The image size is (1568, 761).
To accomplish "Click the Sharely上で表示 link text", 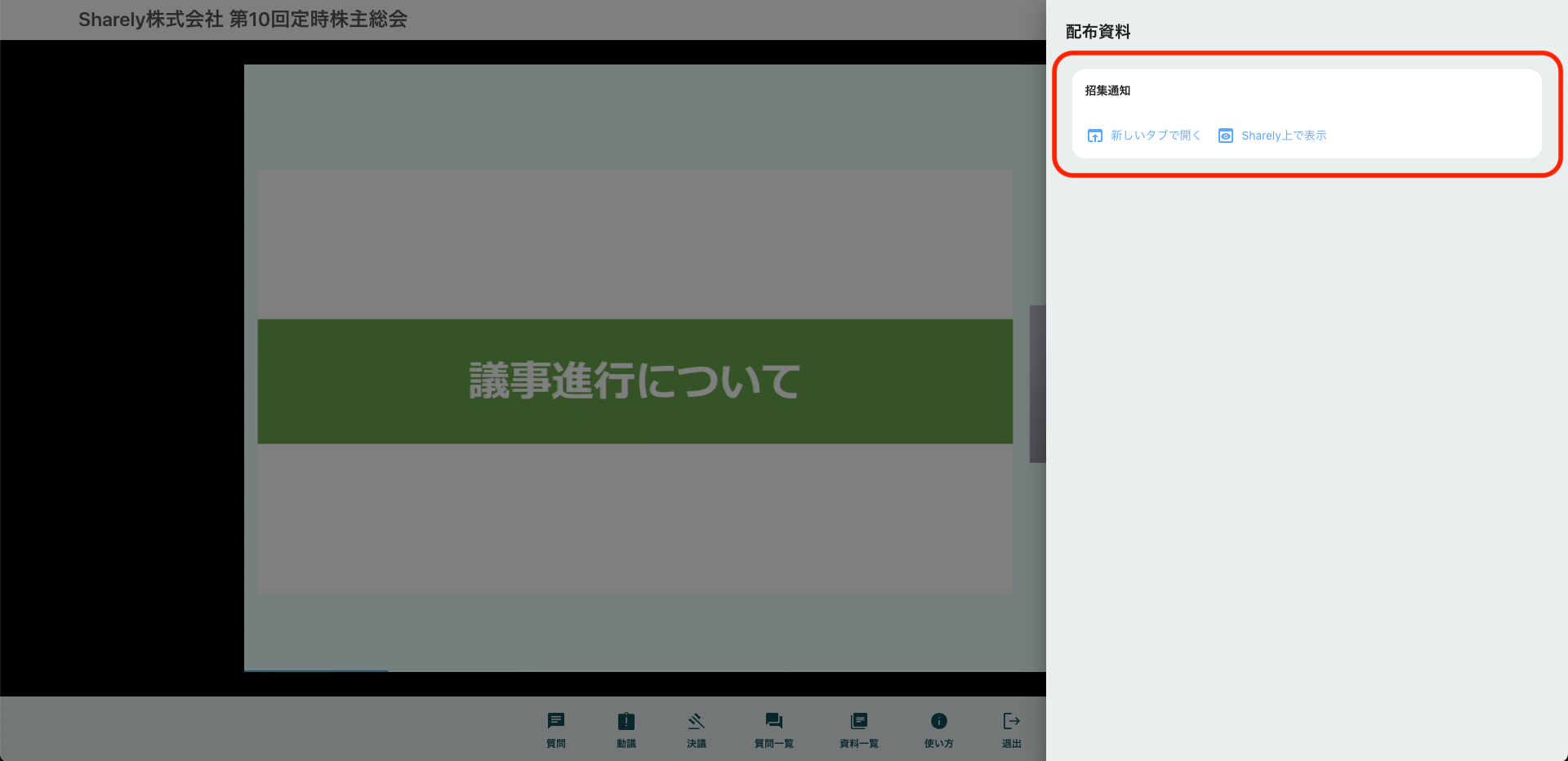I will [x=1284, y=136].
